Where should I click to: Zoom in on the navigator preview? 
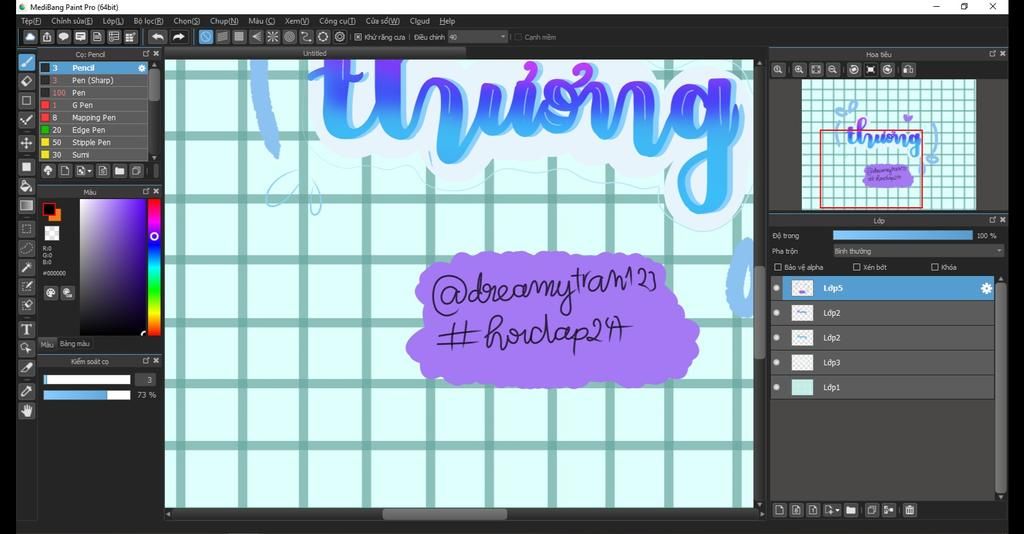coord(799,69)
